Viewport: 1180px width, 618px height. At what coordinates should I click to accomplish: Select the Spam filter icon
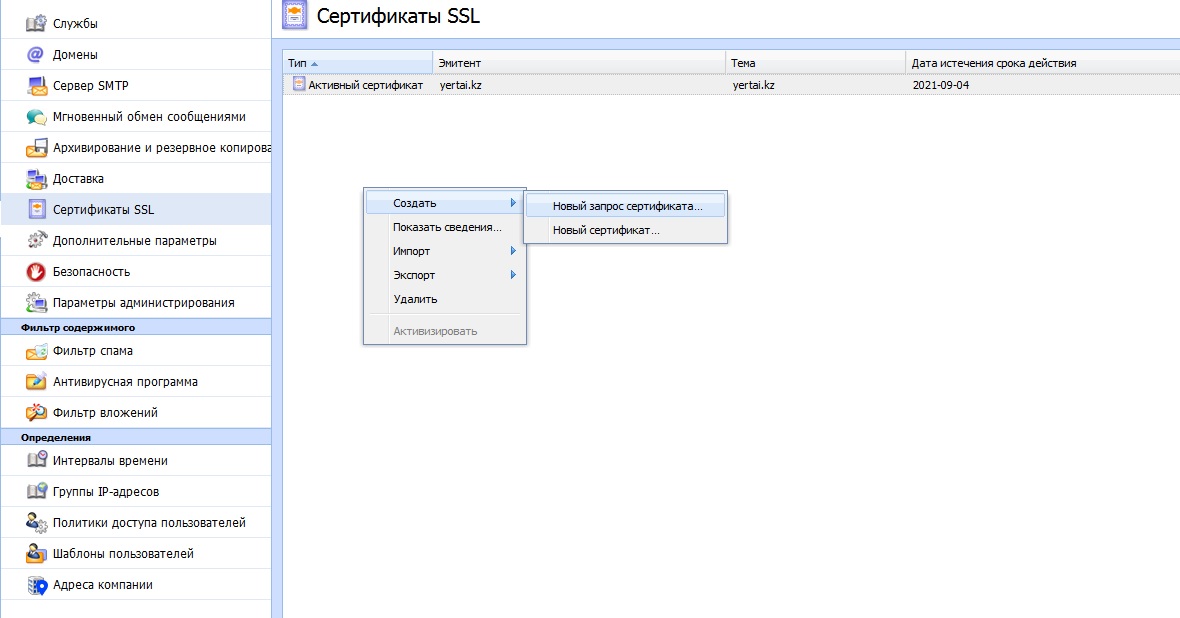pyautogui.click(x=36, y=351)
